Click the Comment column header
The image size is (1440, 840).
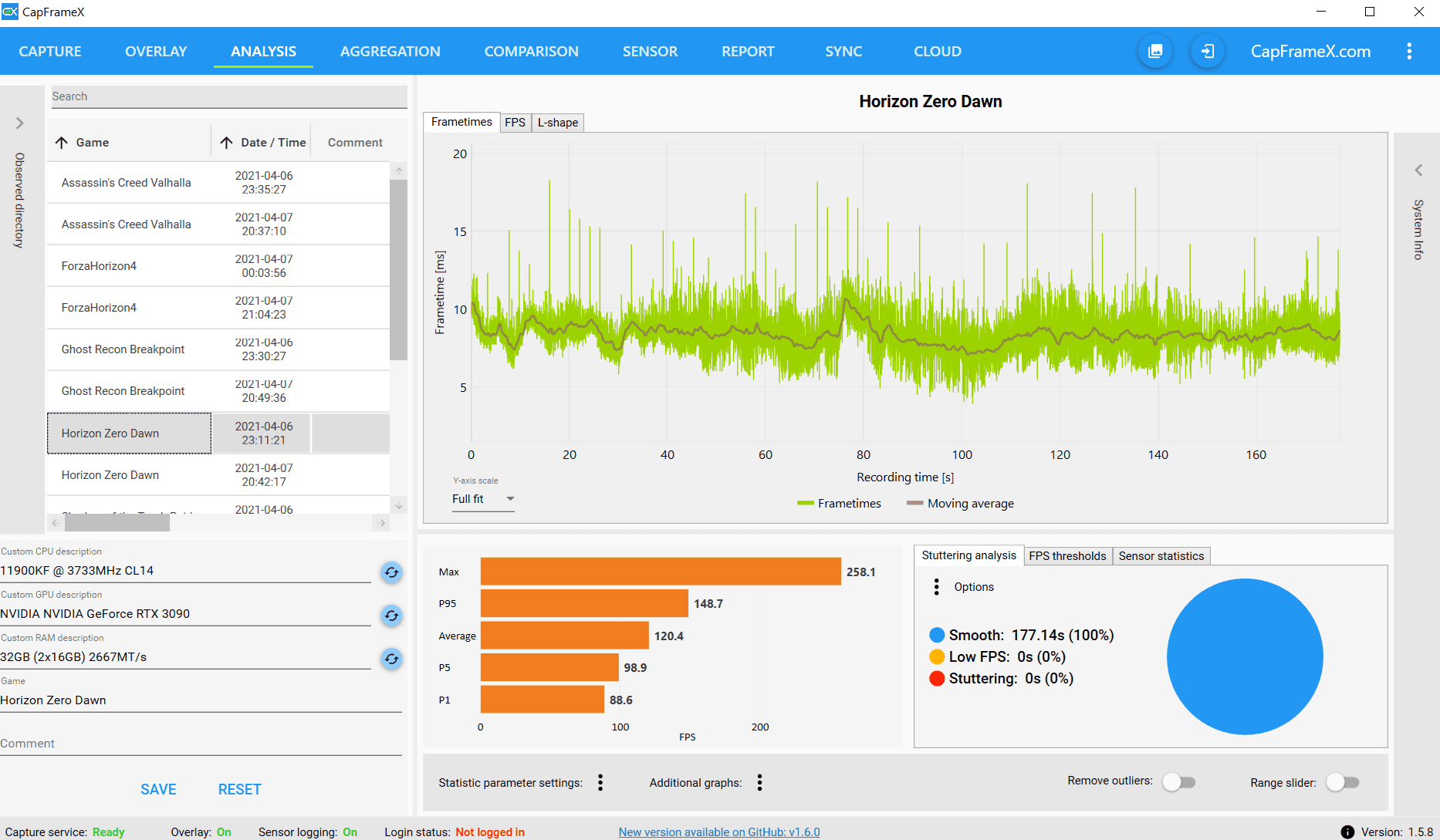(x=355, y=143)
